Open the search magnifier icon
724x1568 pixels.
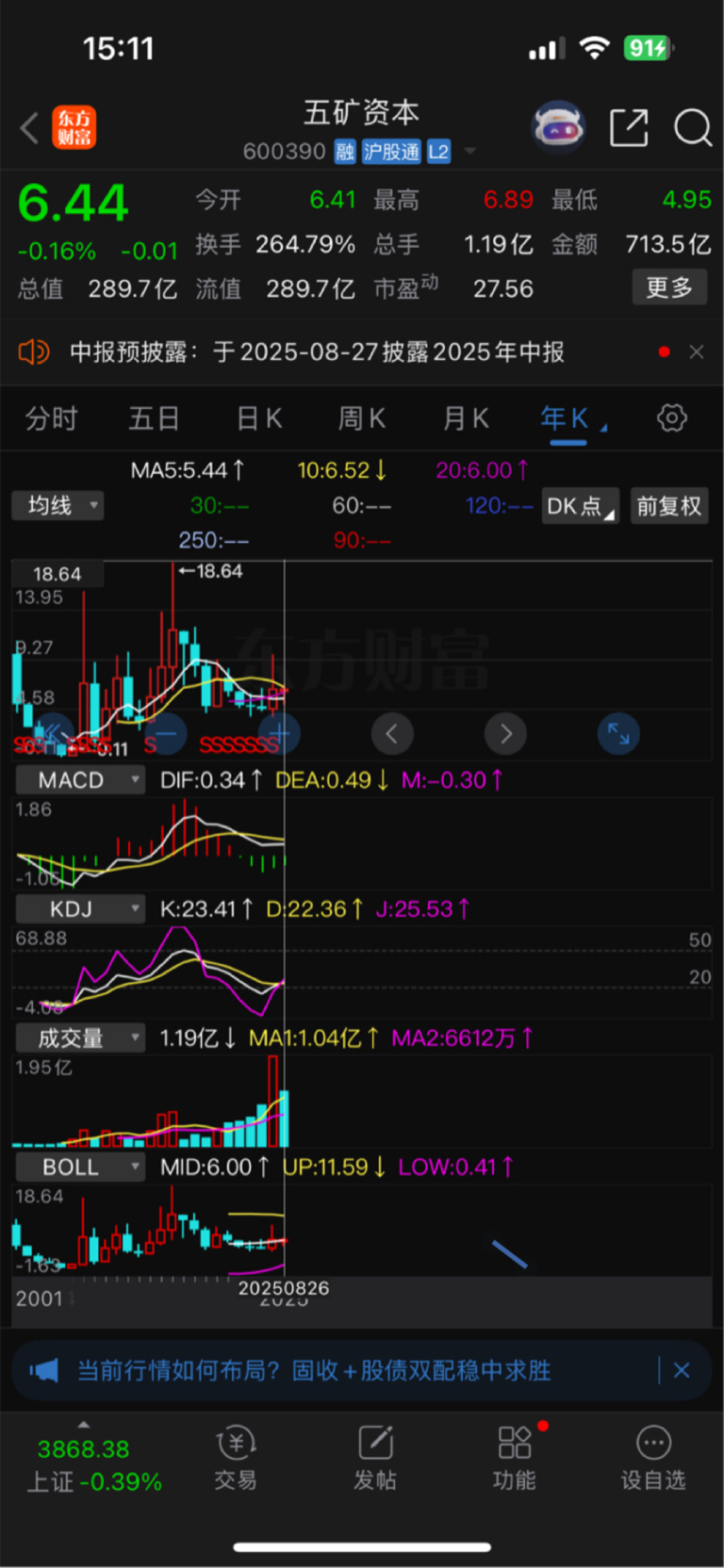pos(693,127)
